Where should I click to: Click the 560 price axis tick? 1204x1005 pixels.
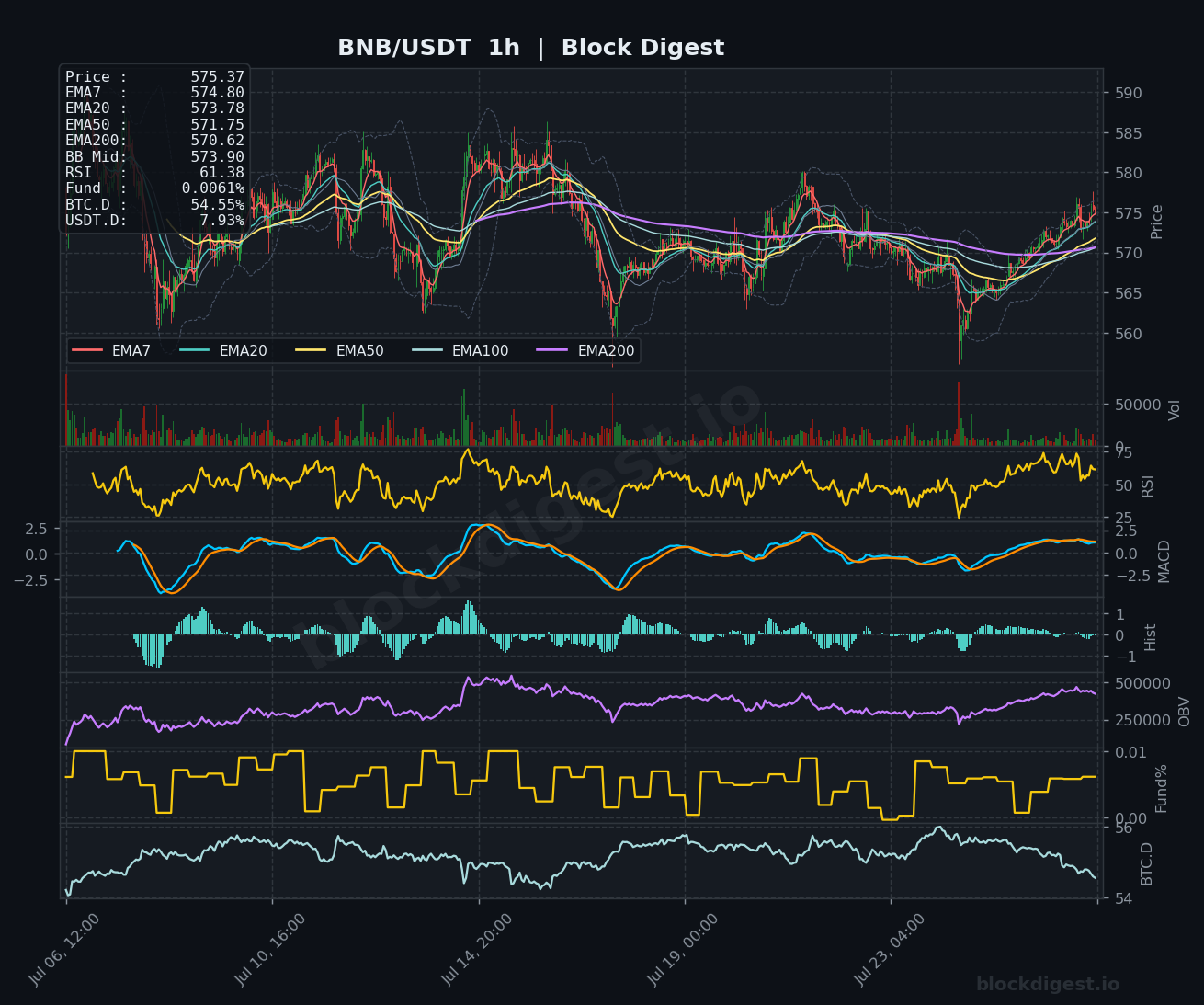click(x=1128, y=334)
